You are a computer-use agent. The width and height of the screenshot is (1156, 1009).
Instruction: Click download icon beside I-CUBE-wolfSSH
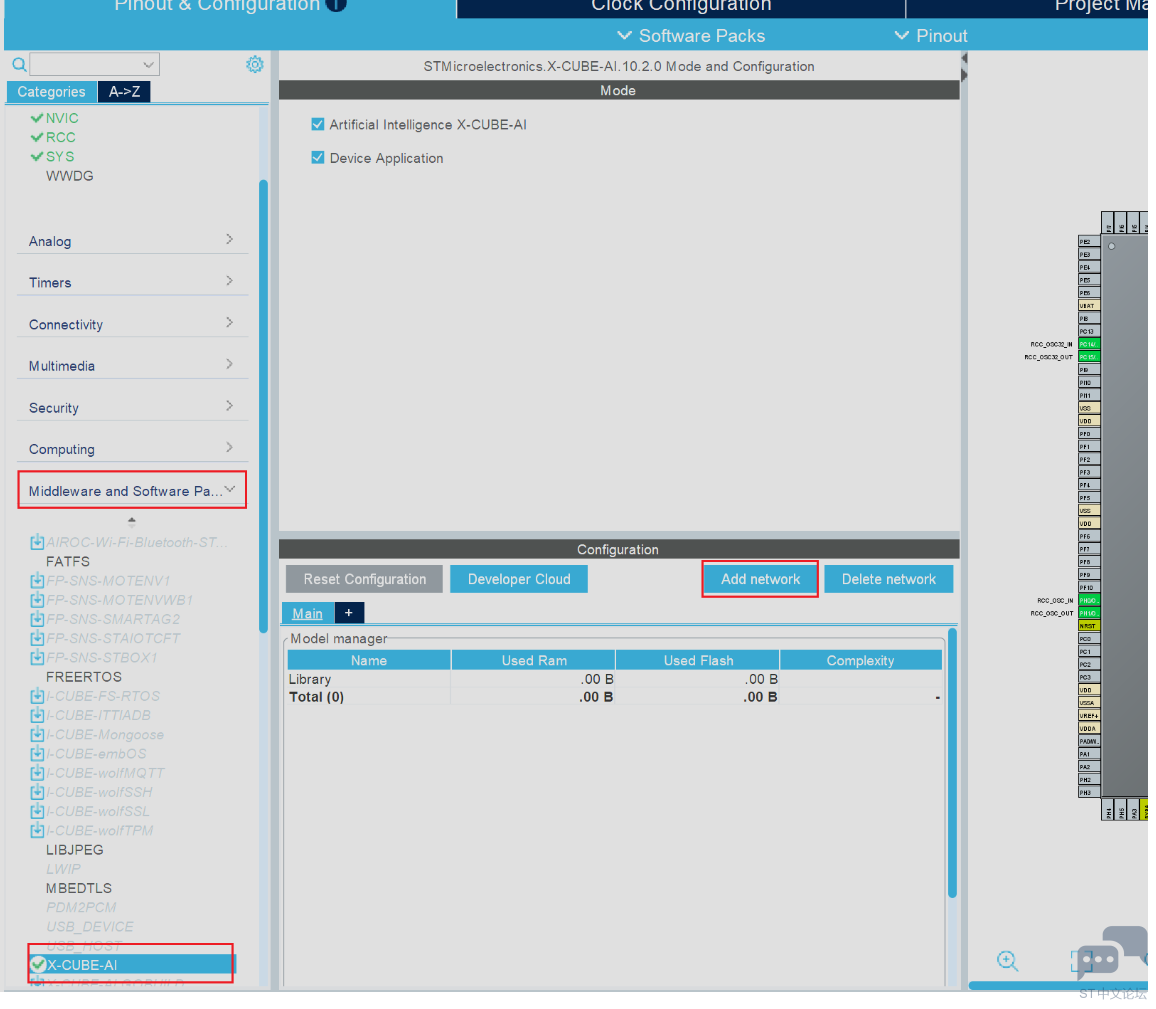pos(37,792)
